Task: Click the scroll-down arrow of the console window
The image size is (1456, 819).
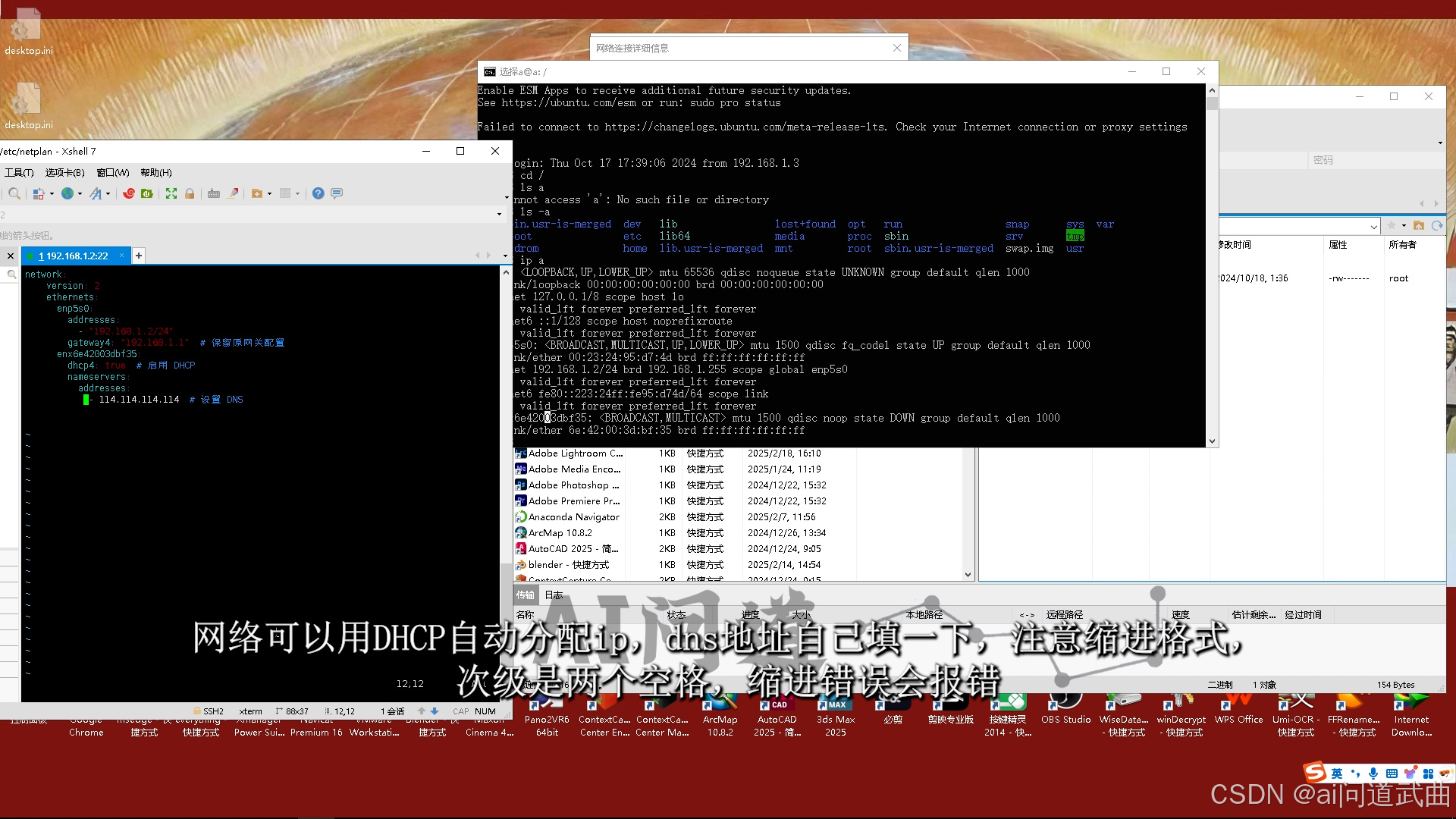Action: tap(1212, 441)
